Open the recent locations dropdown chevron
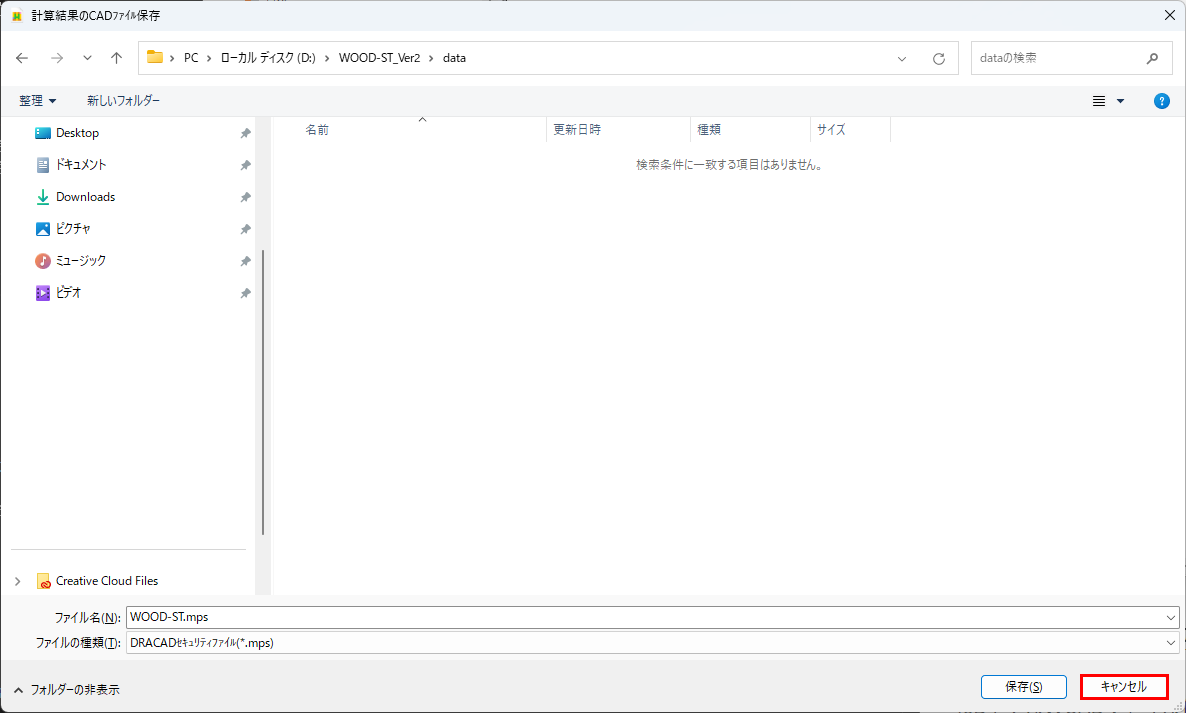1186x713 pixels. click(87, 58)
